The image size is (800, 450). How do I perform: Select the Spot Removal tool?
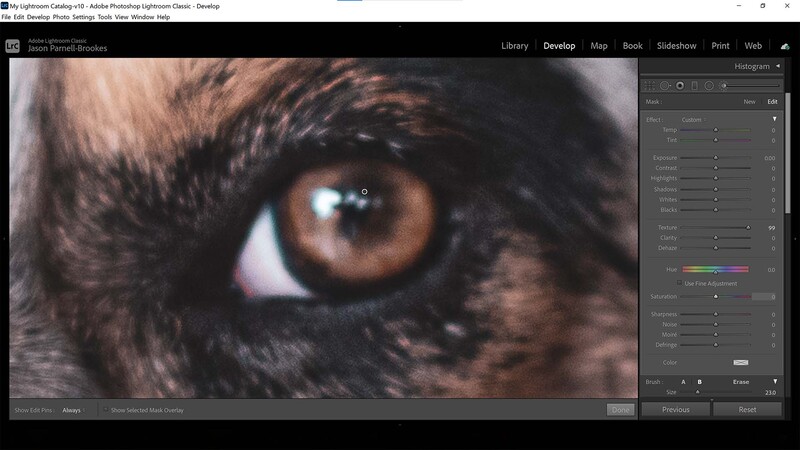[665, 86]
